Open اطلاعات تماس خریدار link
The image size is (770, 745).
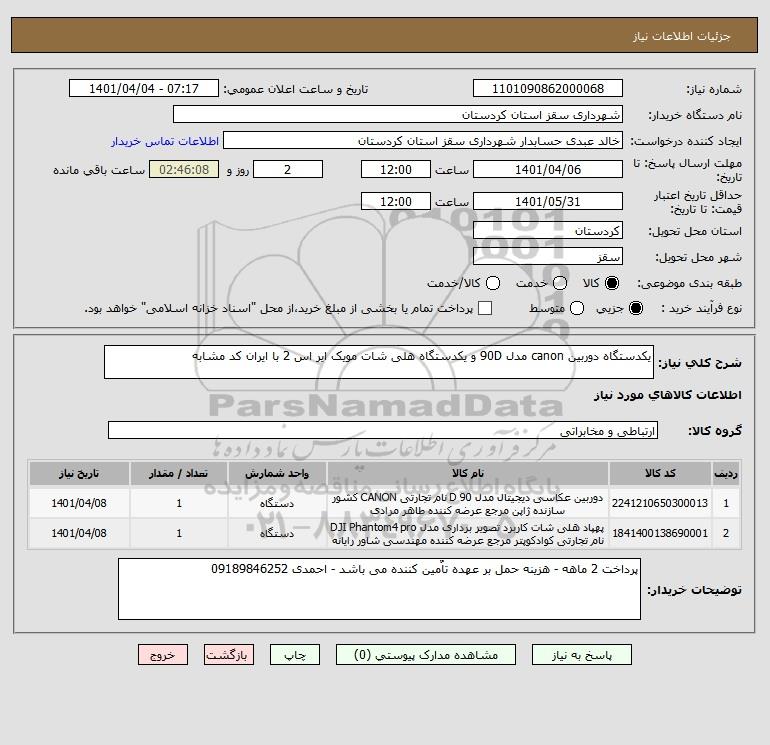[x=165, y=141]
